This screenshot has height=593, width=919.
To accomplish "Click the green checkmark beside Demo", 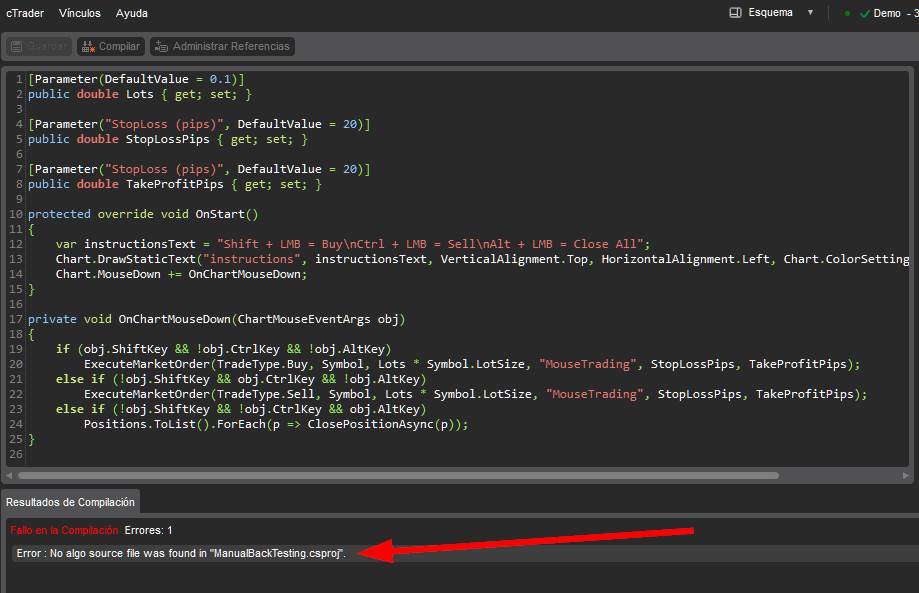I will [864, 13].
